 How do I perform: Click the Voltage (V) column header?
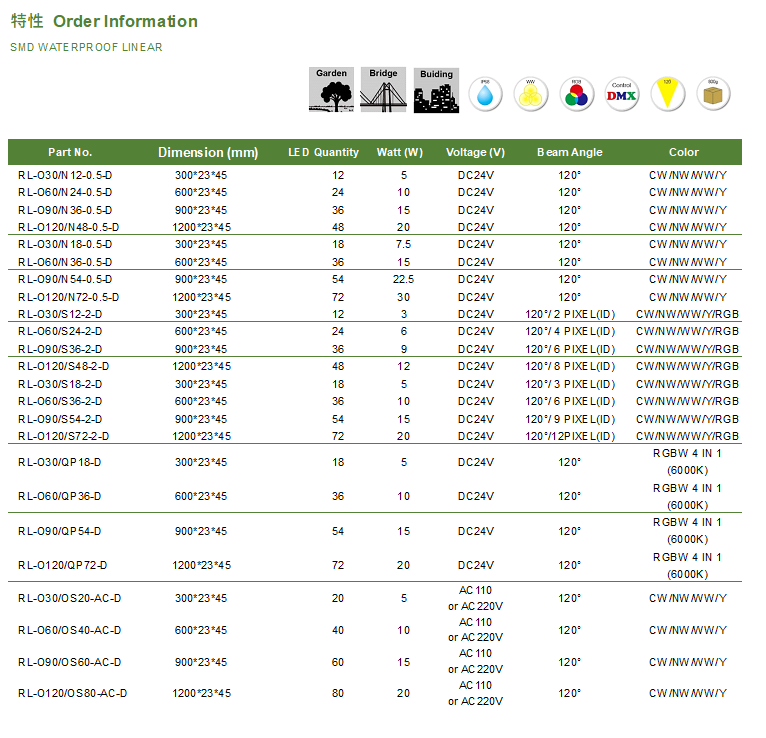click(x=475, y=152)
